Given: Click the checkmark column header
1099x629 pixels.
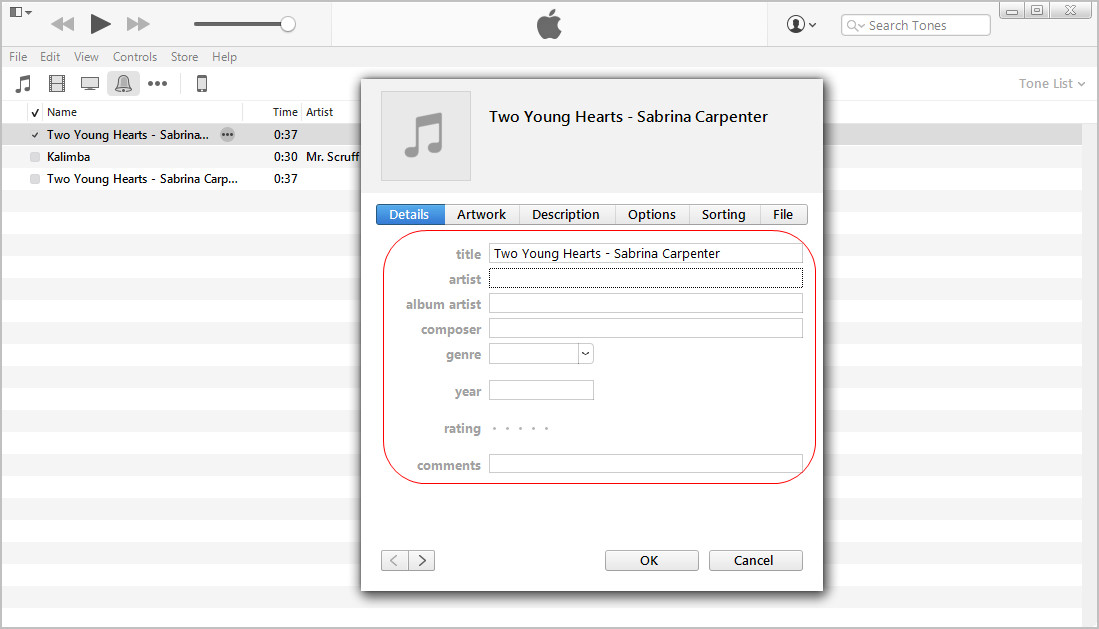Looking at the screenshot, I should click(x=35, y=112).
